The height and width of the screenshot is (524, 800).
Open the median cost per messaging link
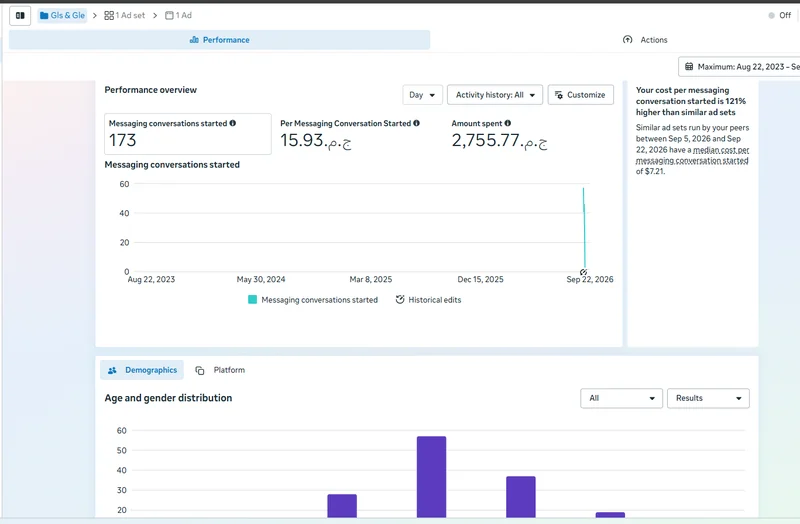(692, 155)
